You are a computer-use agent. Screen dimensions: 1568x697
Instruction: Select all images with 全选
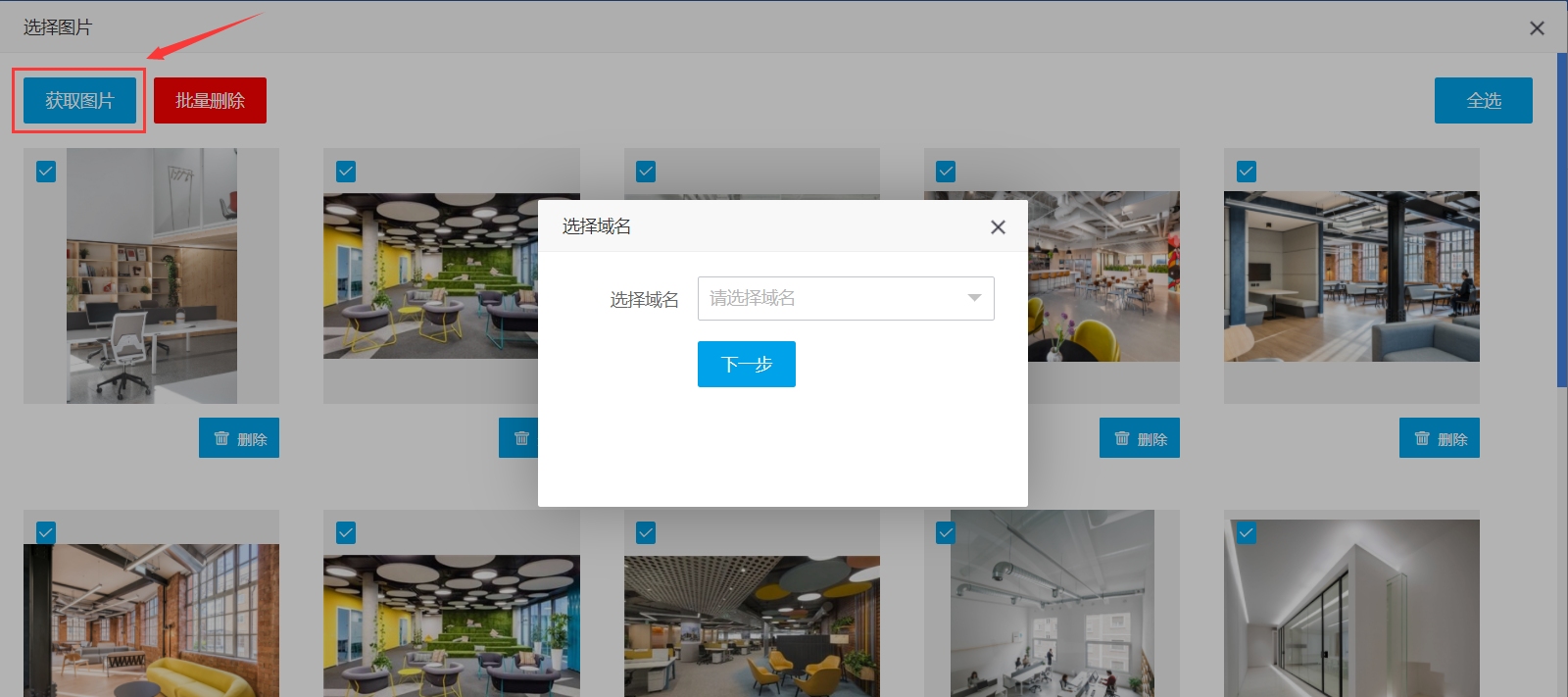tap(1484, 100)
